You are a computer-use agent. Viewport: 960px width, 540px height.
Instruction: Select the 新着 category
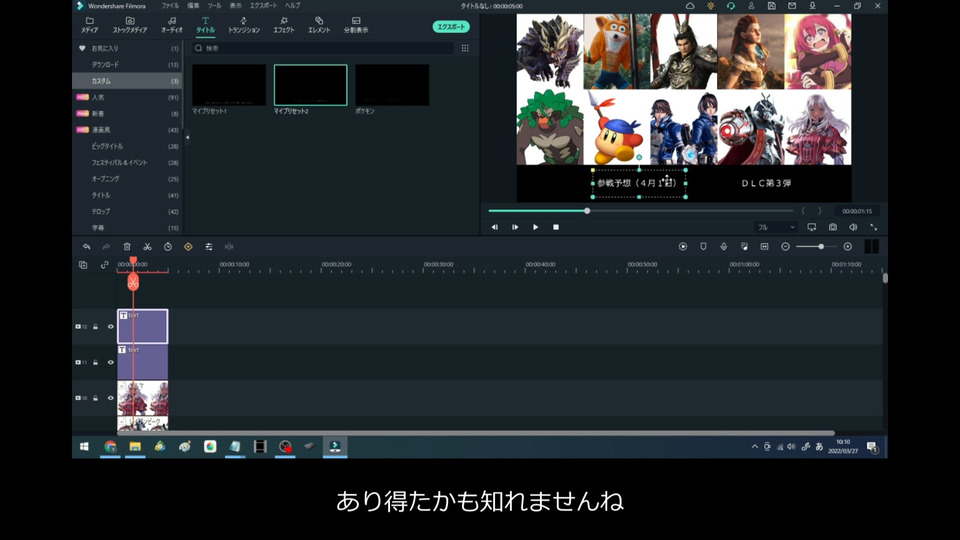[x=127, y=113]
